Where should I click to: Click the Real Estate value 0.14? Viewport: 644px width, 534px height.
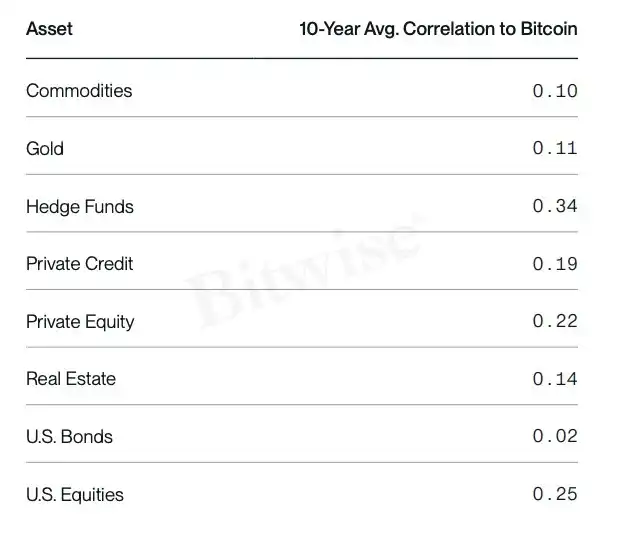tap(555, 379)
